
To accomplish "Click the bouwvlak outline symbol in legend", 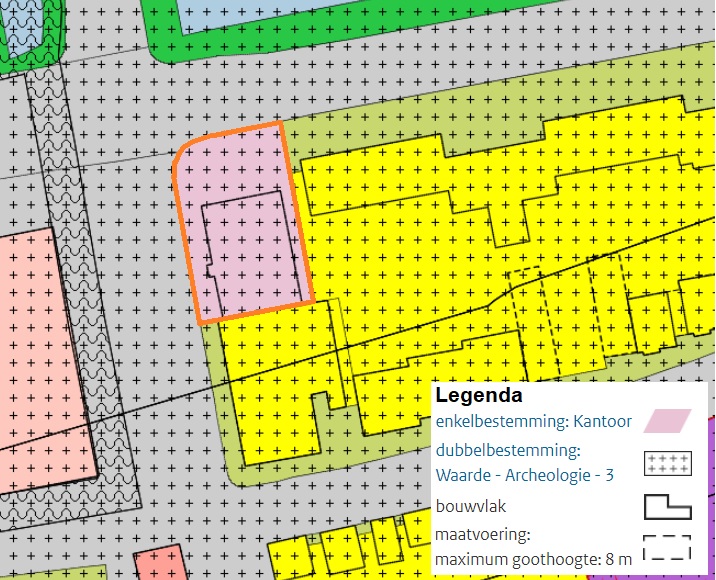I will (666, 507).
